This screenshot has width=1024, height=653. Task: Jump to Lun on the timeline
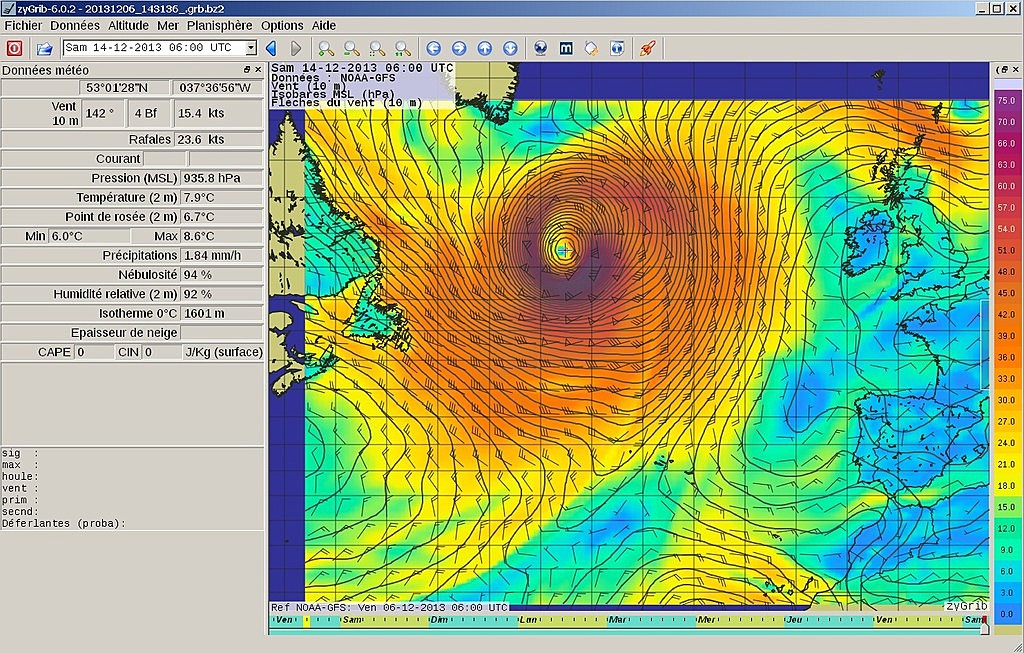click(x=528, y=620)
